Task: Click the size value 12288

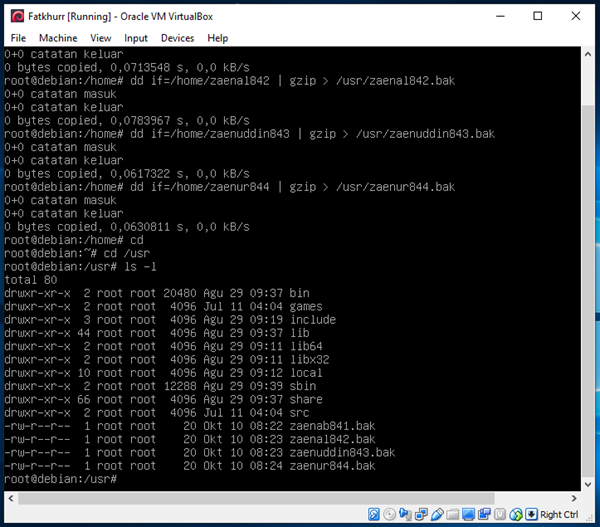Action: pyautogui.click(x=180, y=386)
